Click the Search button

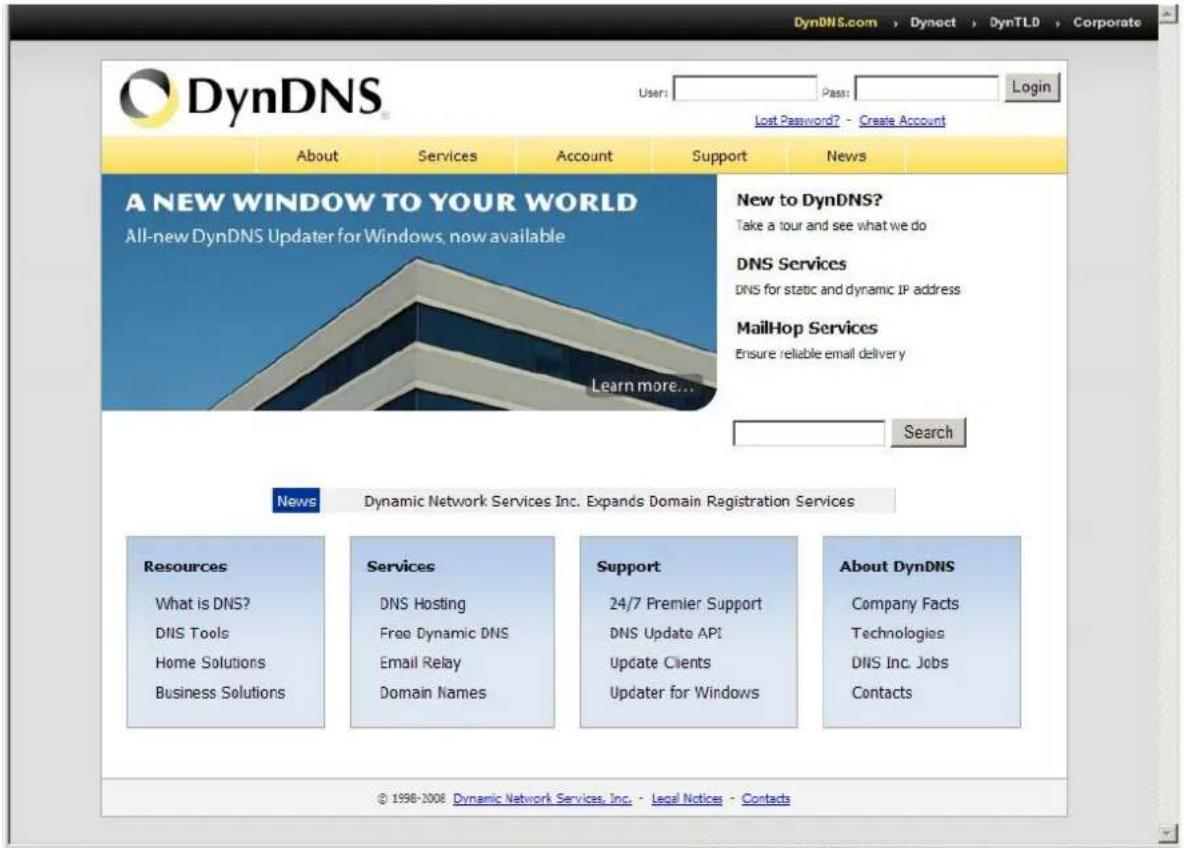point(928,432)
